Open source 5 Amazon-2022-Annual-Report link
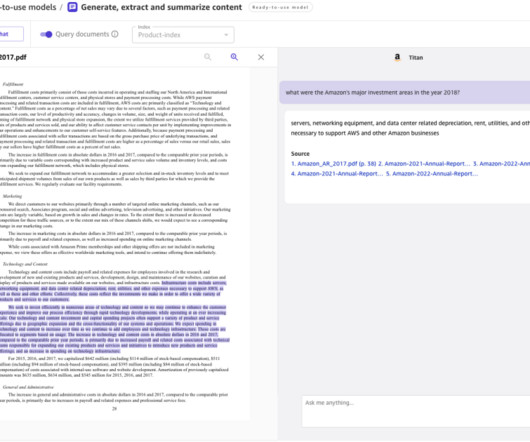 432,174
